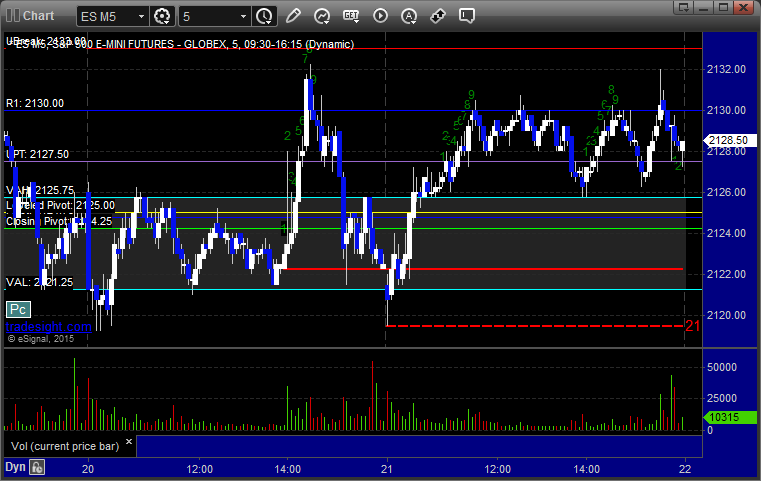Open the time template clock icon
Screen dimensions: 761x481
click(x=264, y=16)
